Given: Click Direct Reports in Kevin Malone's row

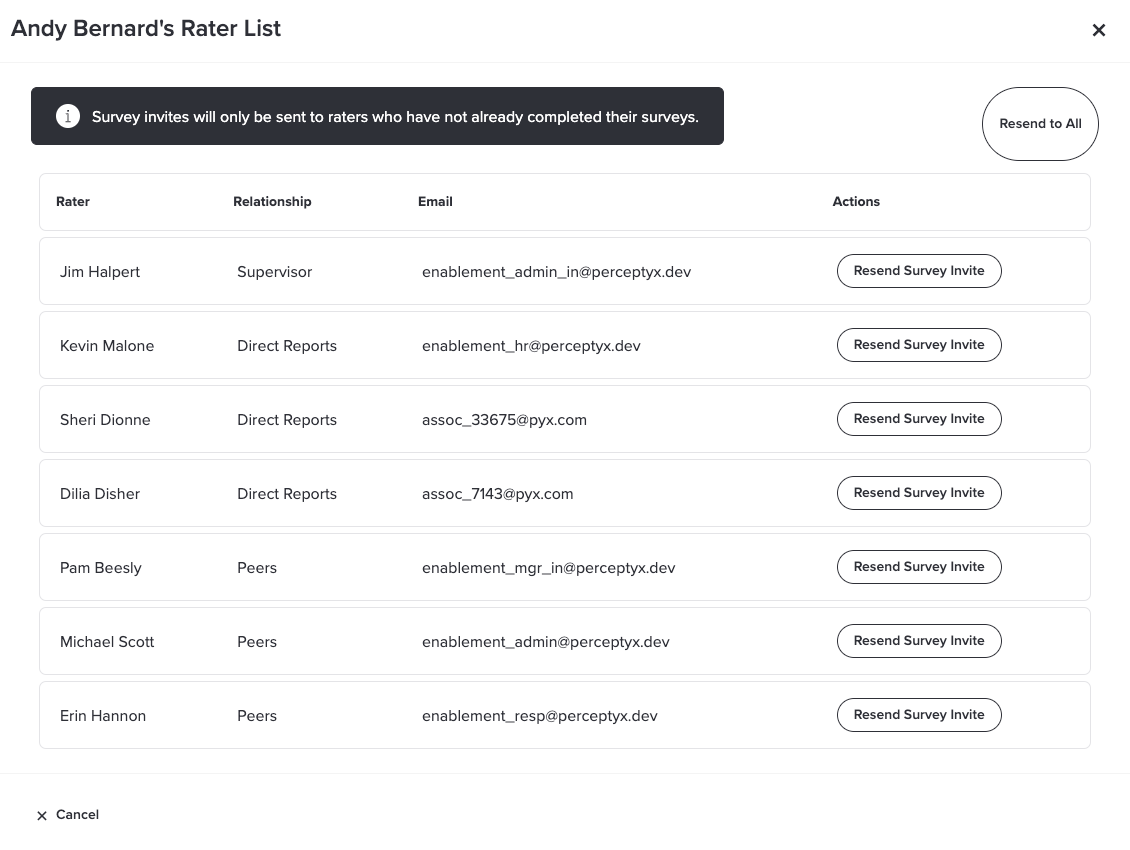Looking at the screenshot, I should tap(287, 346).
